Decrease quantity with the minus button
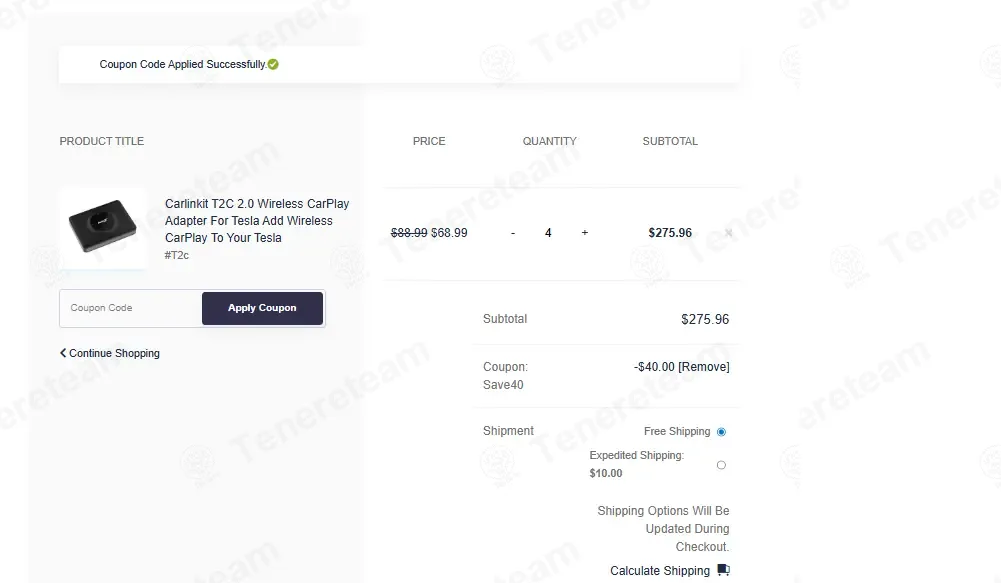Screen dimensions: 1001x583 (x=513, y=233)
